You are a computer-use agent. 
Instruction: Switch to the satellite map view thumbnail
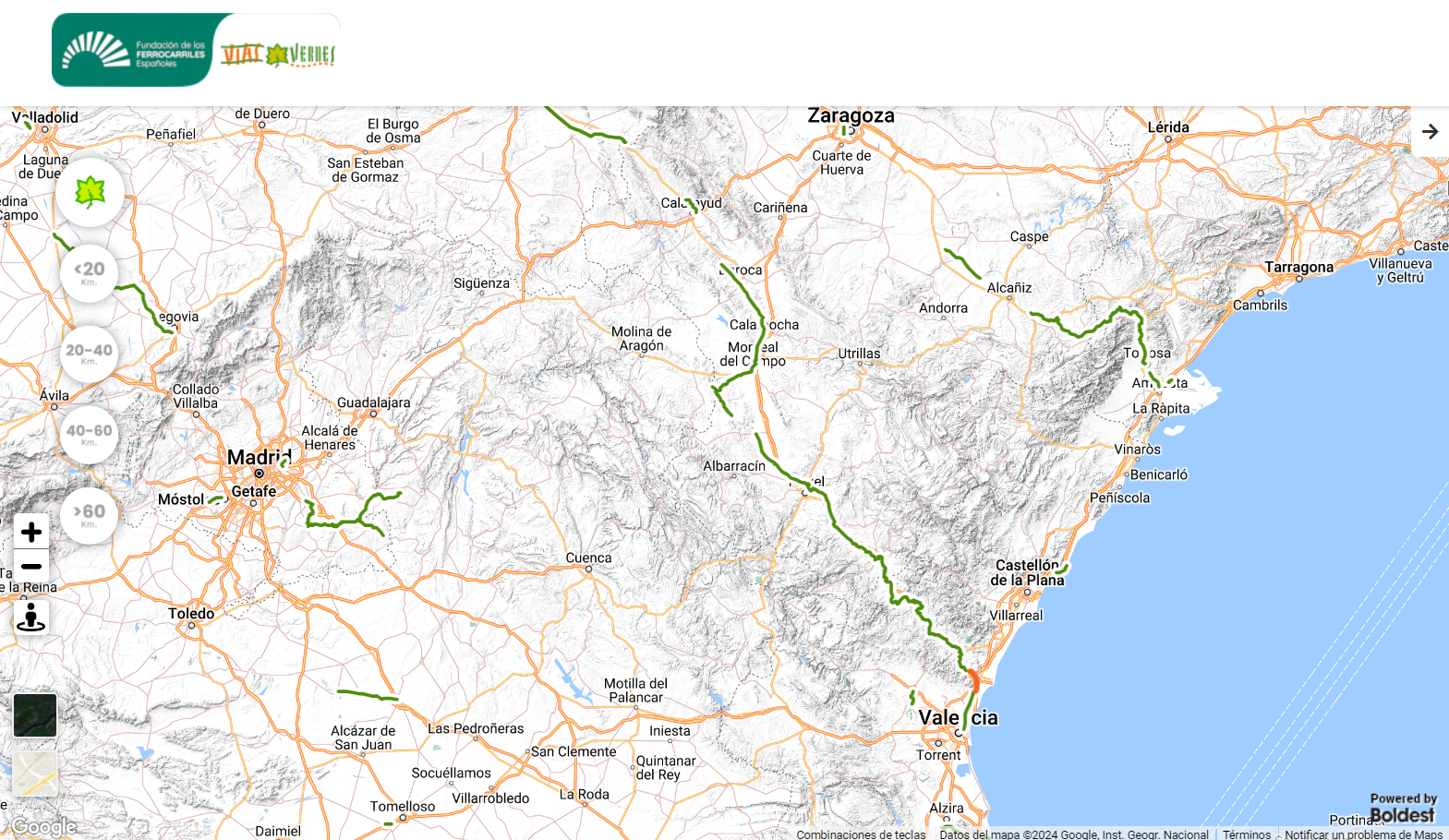pyautogui.click(x=35, y=715)
